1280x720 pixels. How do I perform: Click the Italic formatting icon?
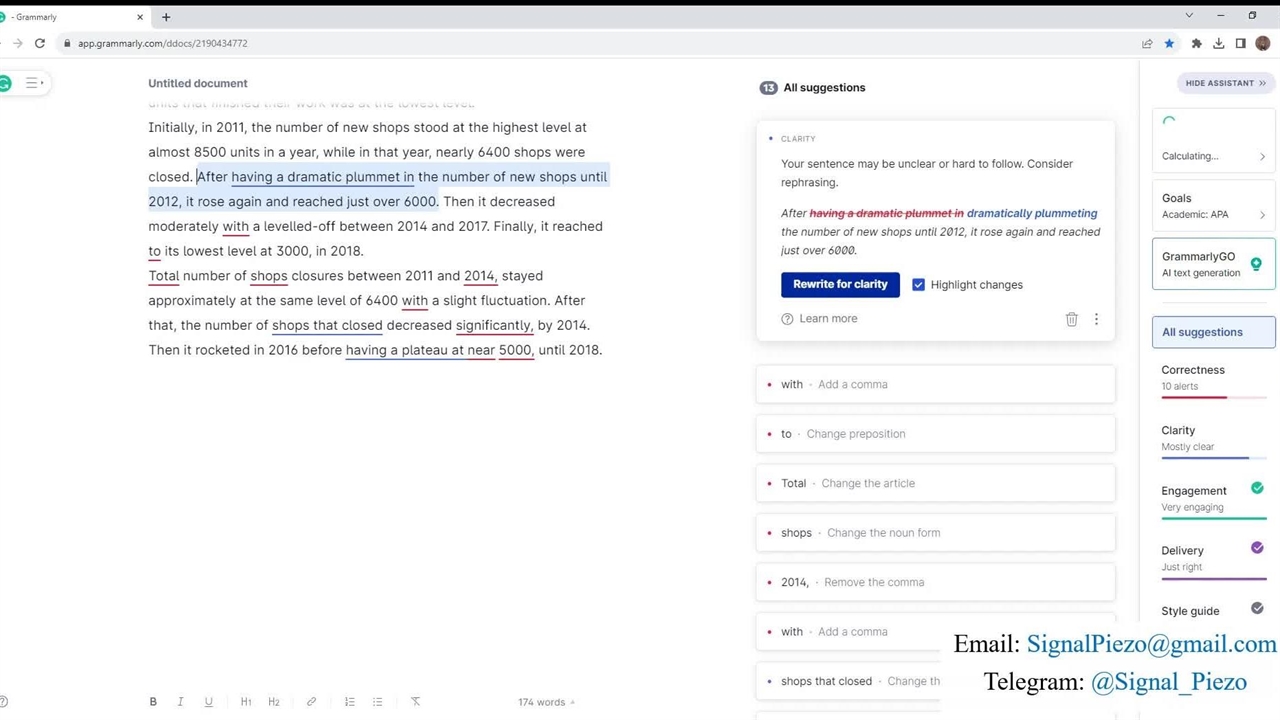(x=180, y=702)
